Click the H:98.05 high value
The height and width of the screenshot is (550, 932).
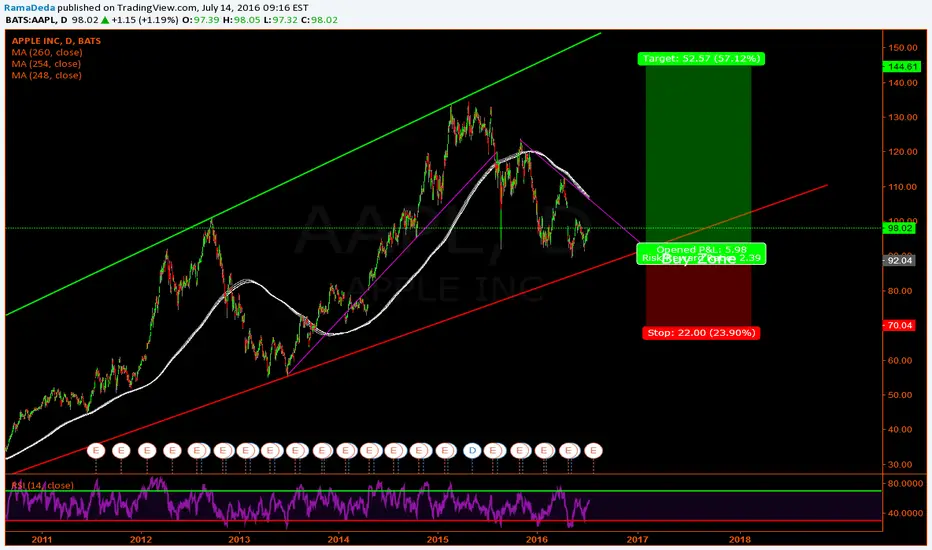[241, 20]
